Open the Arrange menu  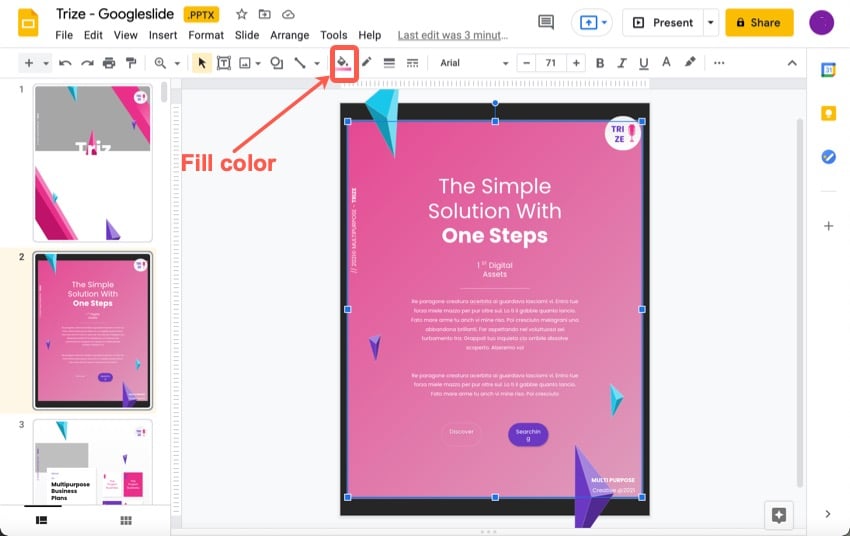pyautogui.click(x=289, y=35)
